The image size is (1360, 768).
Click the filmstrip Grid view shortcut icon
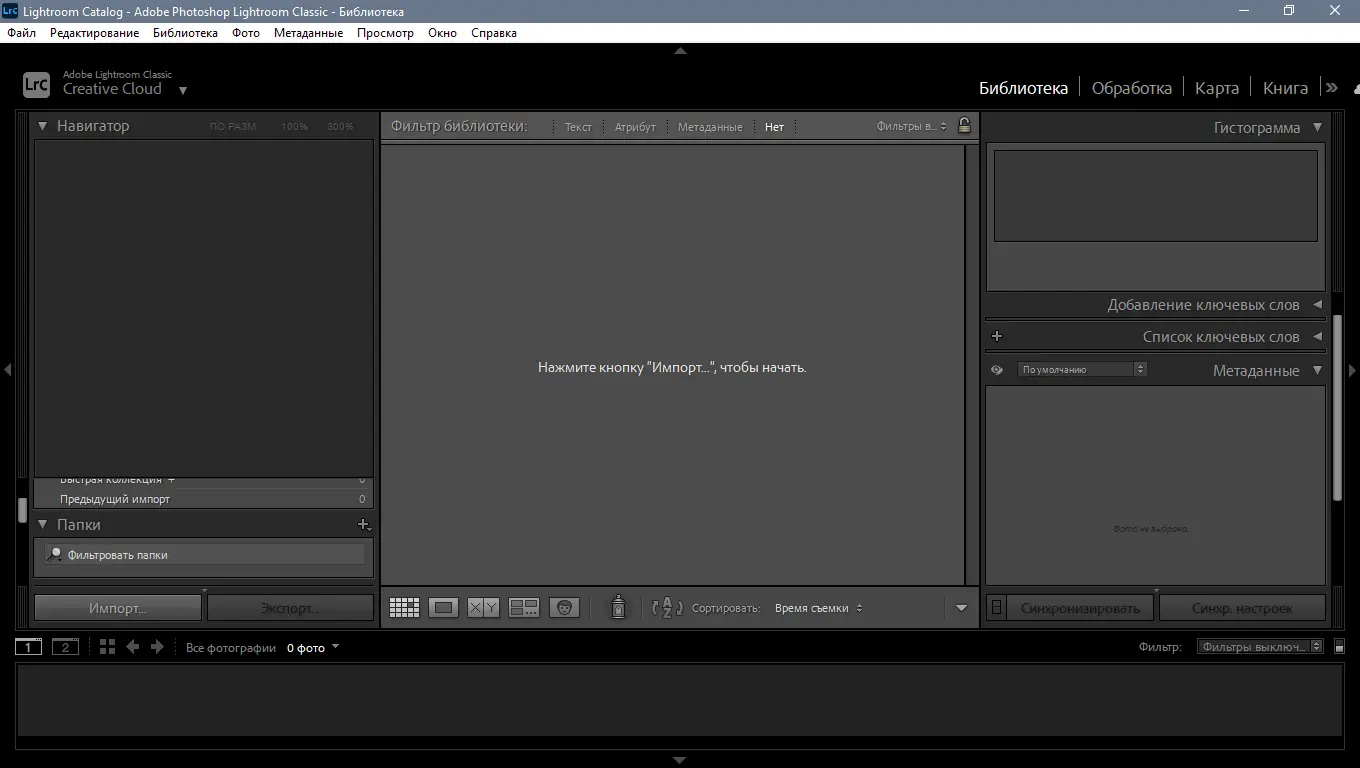[108, 647]
